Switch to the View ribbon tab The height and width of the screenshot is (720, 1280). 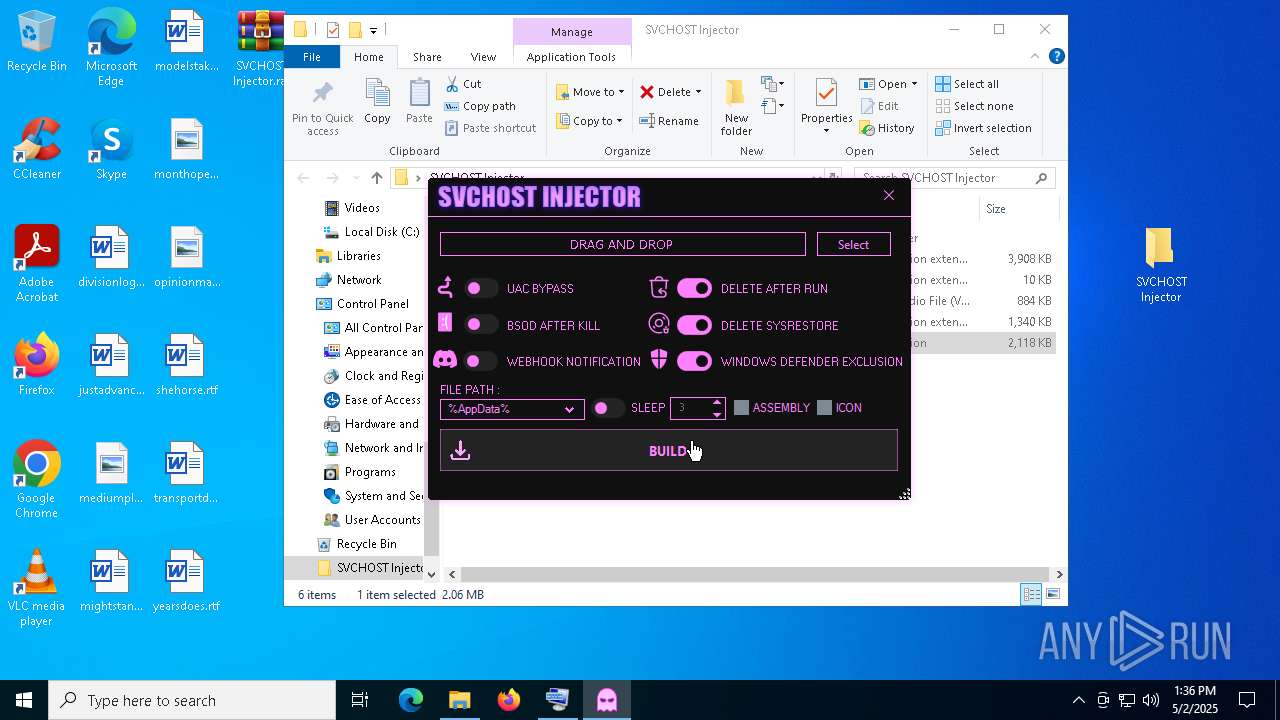pos(483,57)
